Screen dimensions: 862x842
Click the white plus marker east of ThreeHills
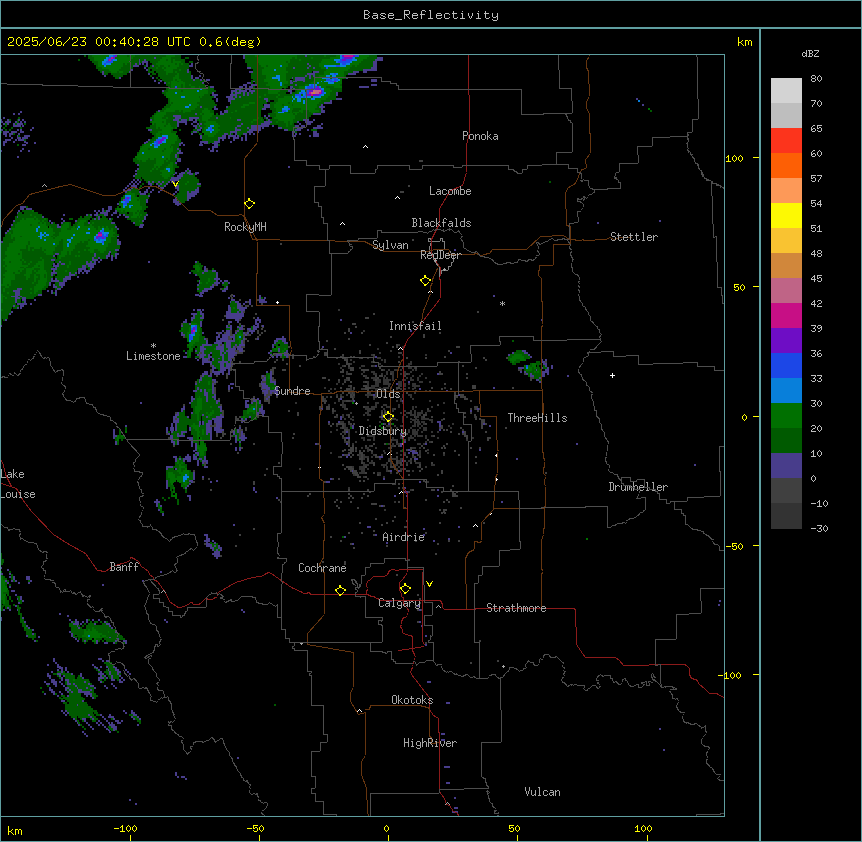(612, 375)
